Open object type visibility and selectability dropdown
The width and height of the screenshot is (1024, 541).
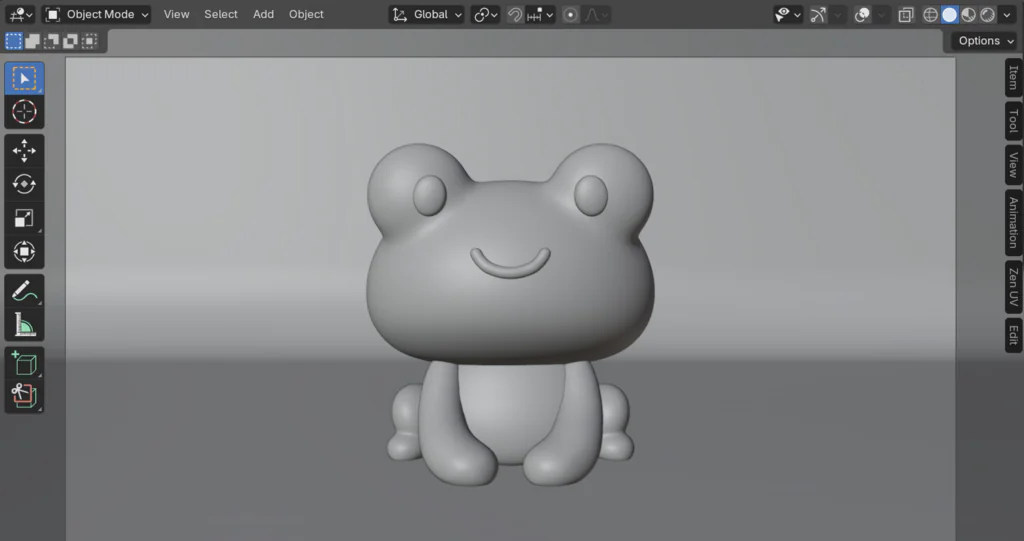788,14
